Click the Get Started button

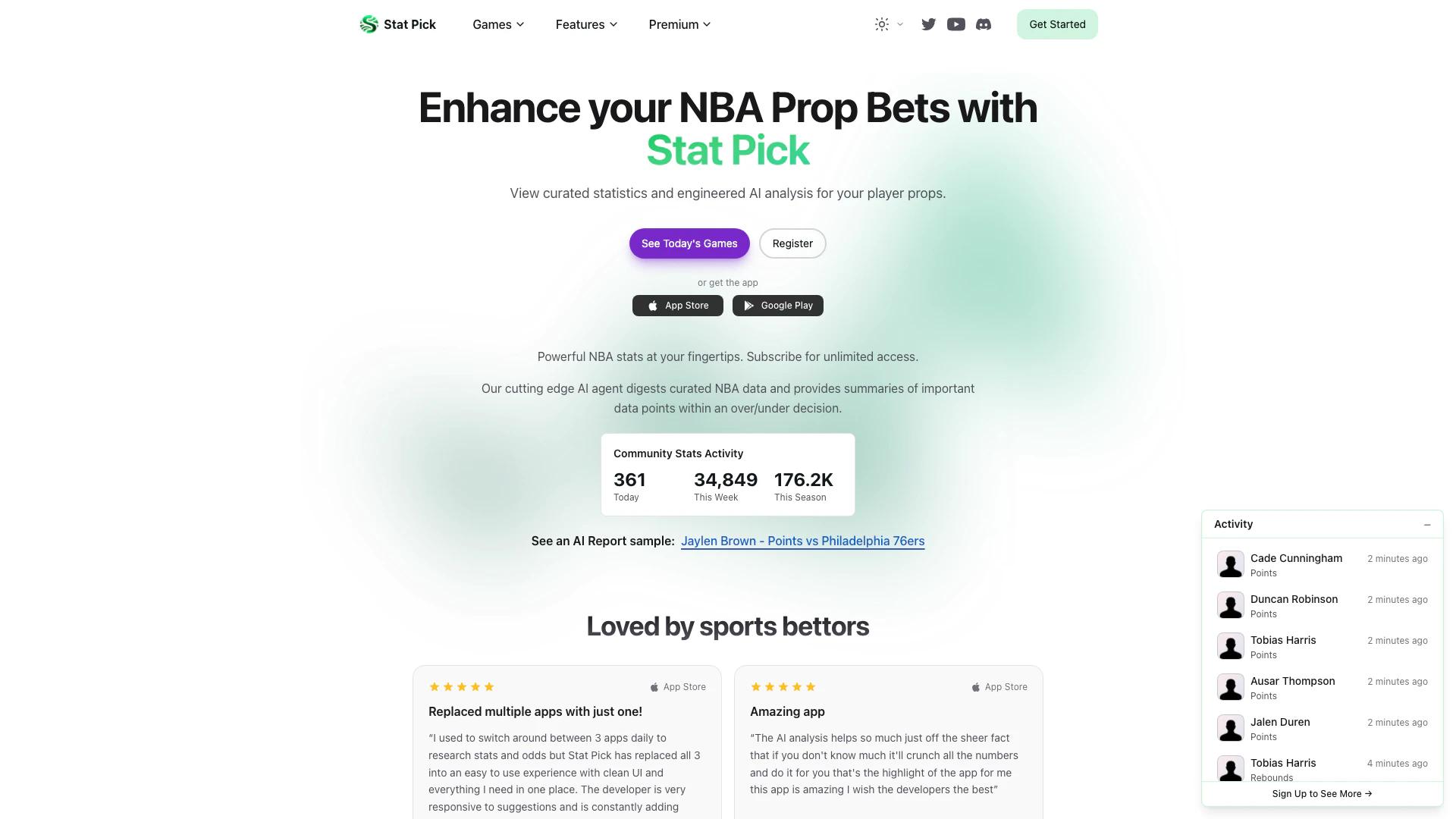click(x=1057, y=24)
